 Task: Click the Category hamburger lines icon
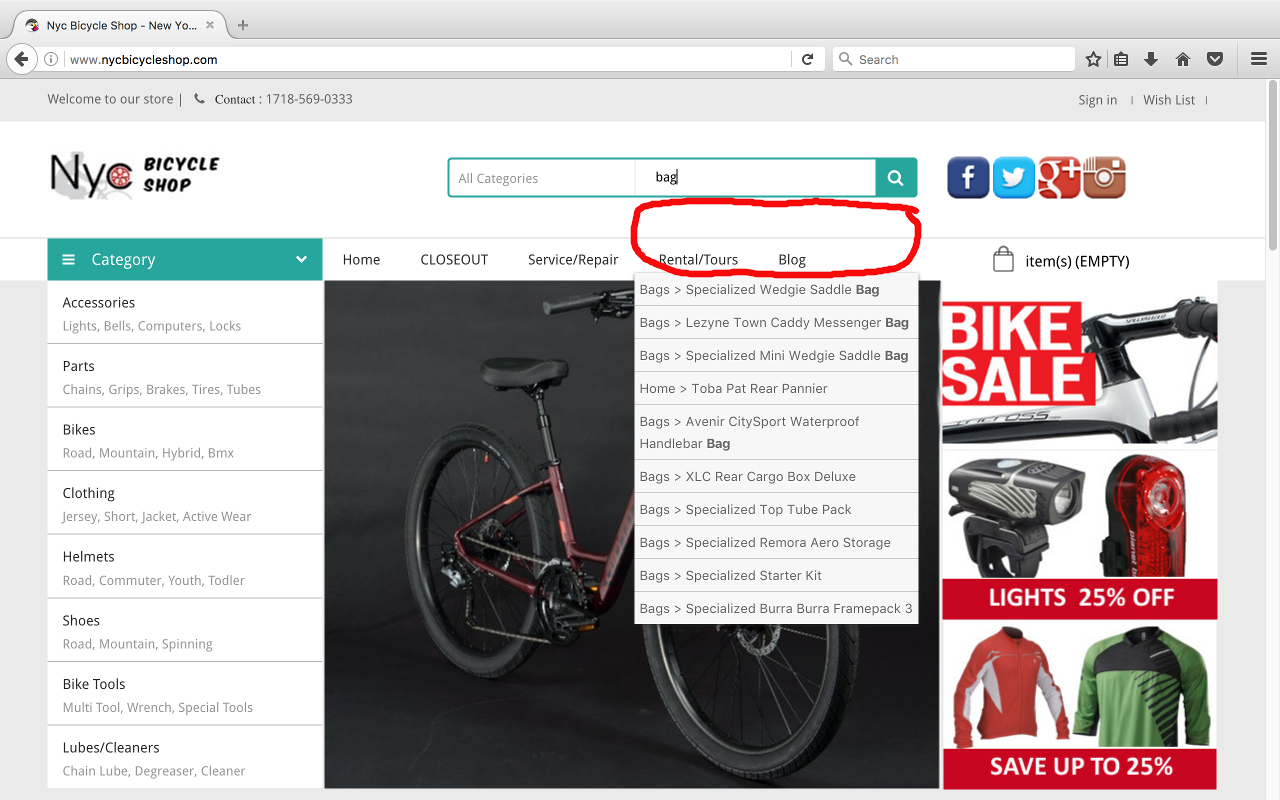pos(69,260)
